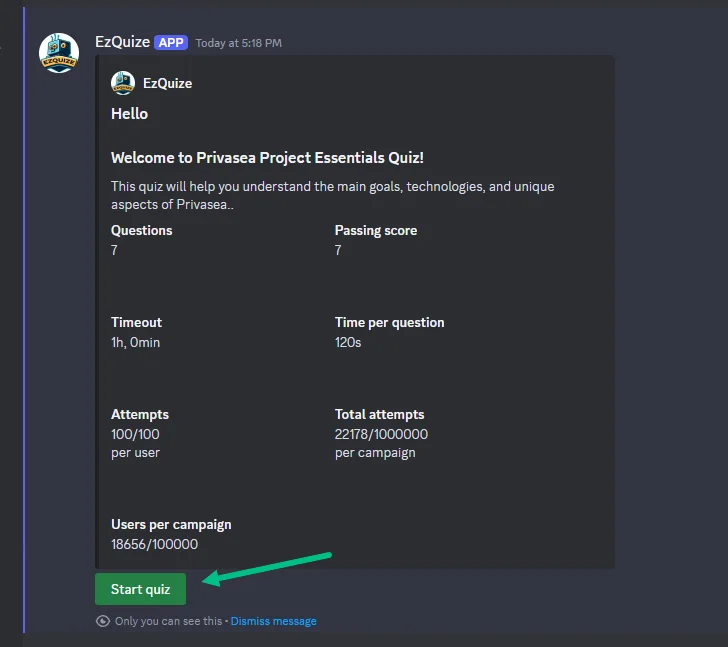The height and width of the screenshot is (647, 728).
Task: Click the EzQuize username in message header
Action: (123, 42)
